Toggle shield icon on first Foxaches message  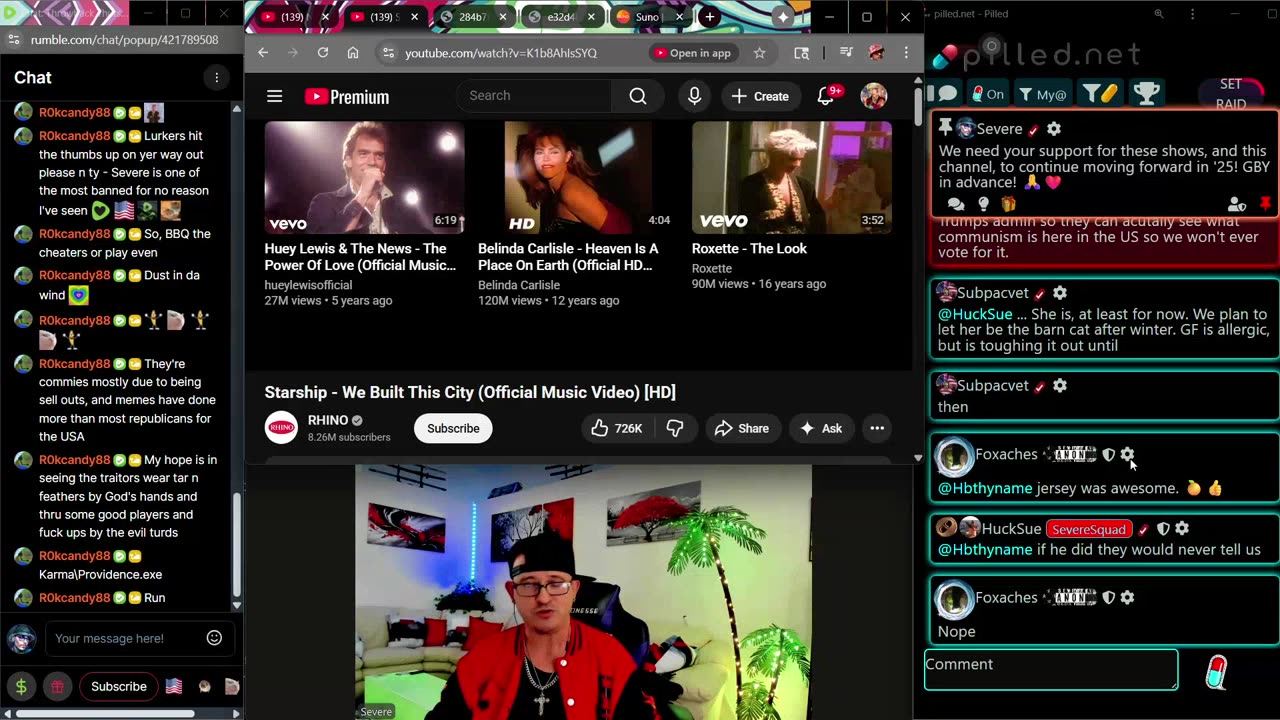[x=1108, y=454]
